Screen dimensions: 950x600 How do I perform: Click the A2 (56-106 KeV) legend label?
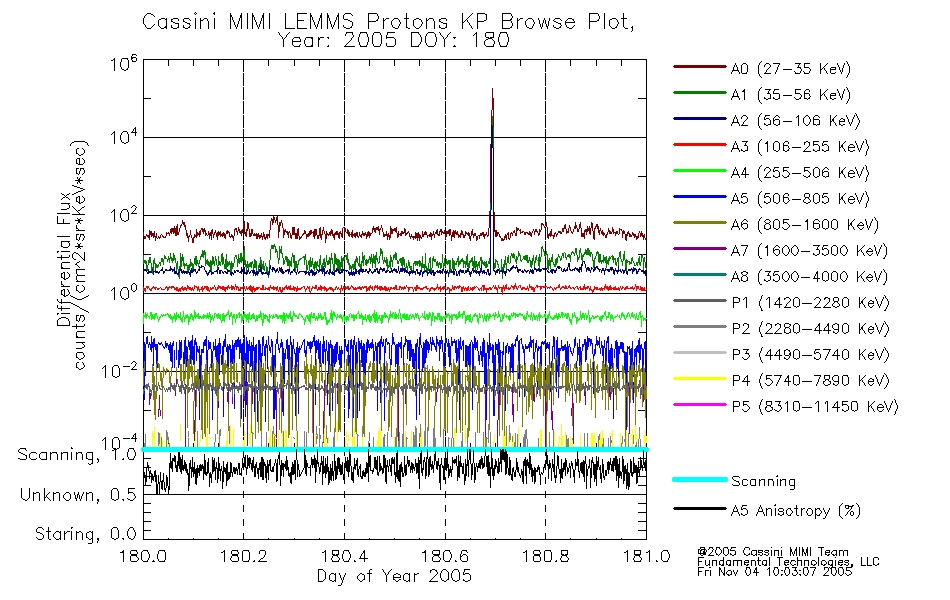pyautogui.click(x=795, y=121)
